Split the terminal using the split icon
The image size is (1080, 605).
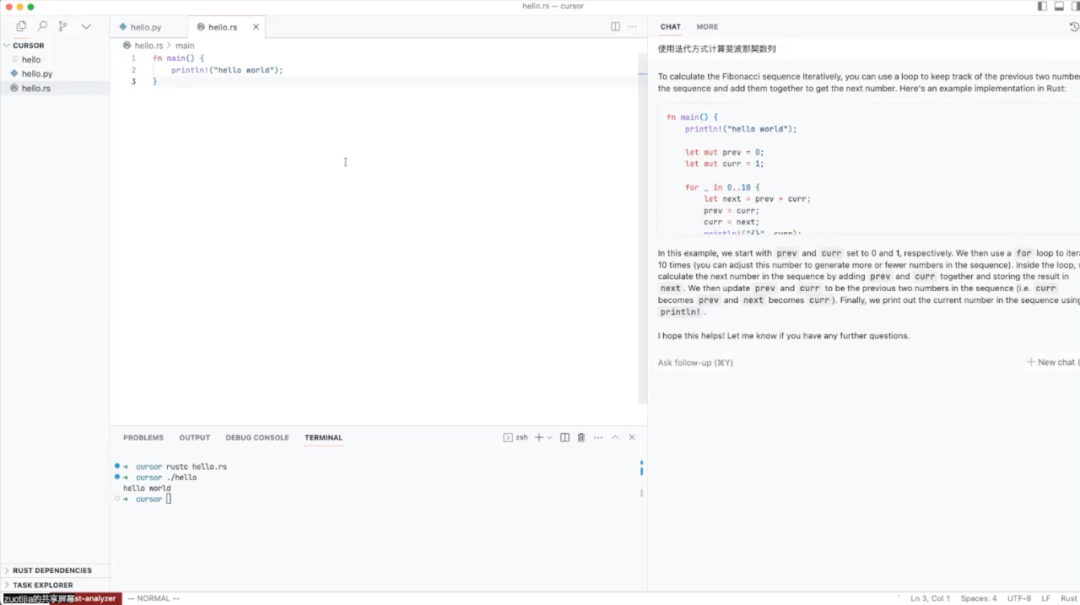[x=564, y=437]
